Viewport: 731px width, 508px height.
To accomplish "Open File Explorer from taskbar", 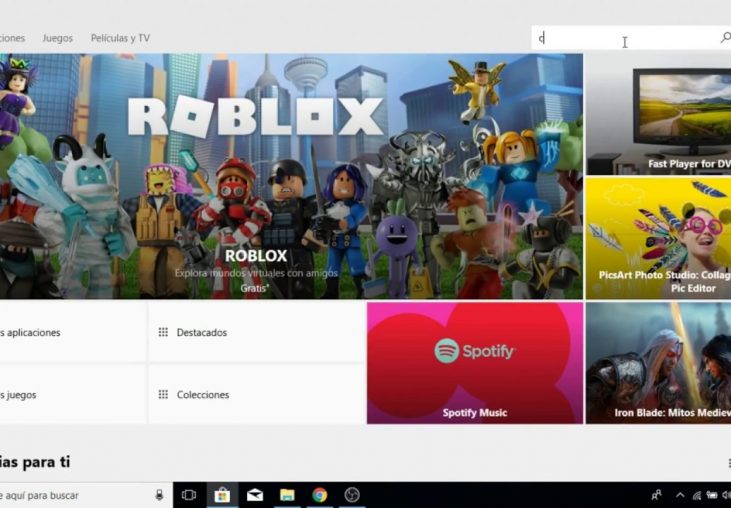I will pyautogui.click(x=287, y=495).
